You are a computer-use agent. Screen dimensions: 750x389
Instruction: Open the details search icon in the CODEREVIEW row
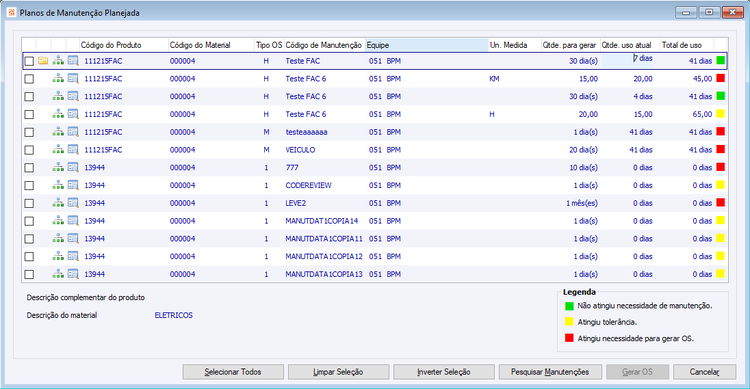pos(73,185)
